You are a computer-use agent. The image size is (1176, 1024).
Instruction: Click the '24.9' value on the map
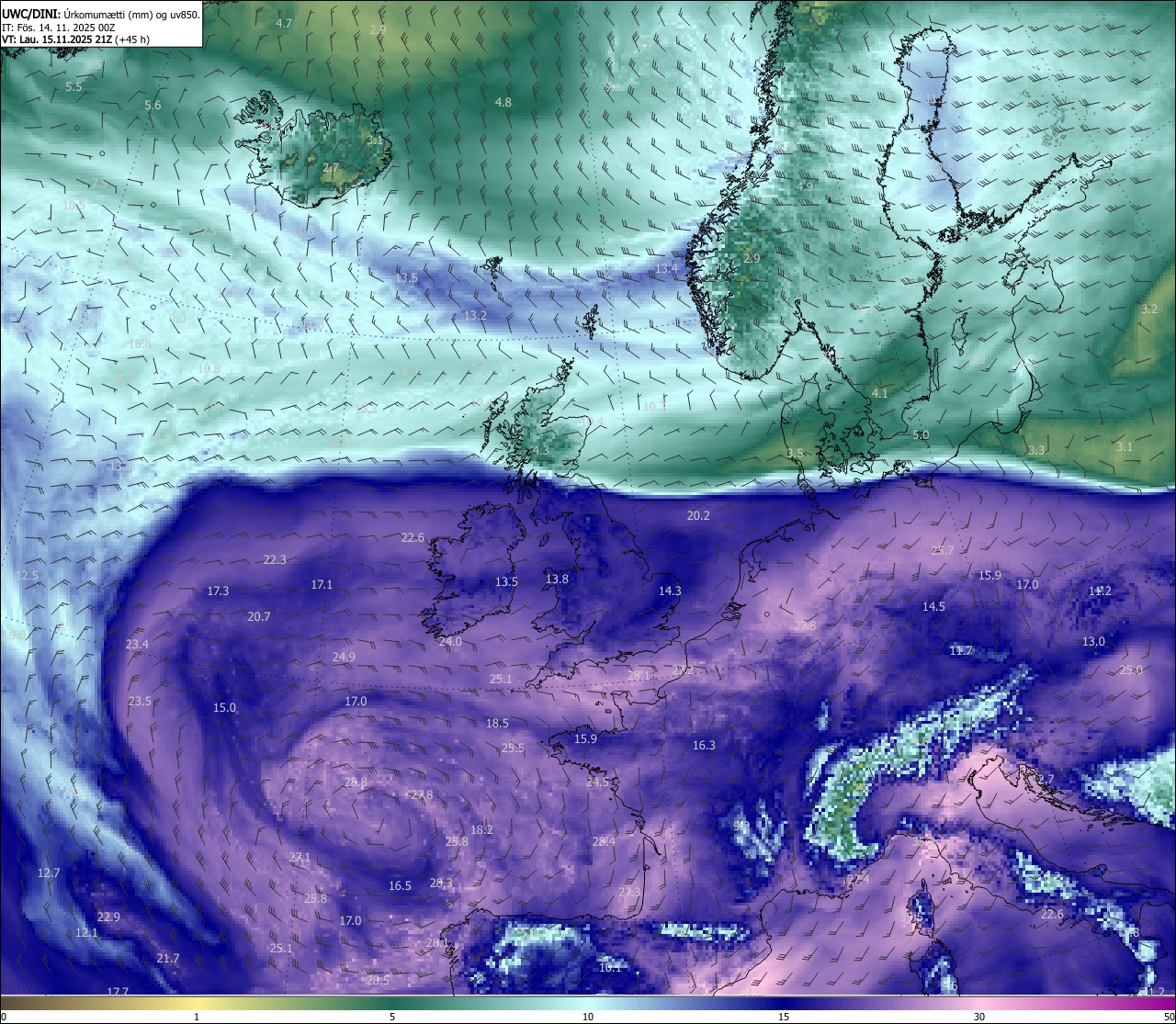pyautogui.click(x=344, y=658)
